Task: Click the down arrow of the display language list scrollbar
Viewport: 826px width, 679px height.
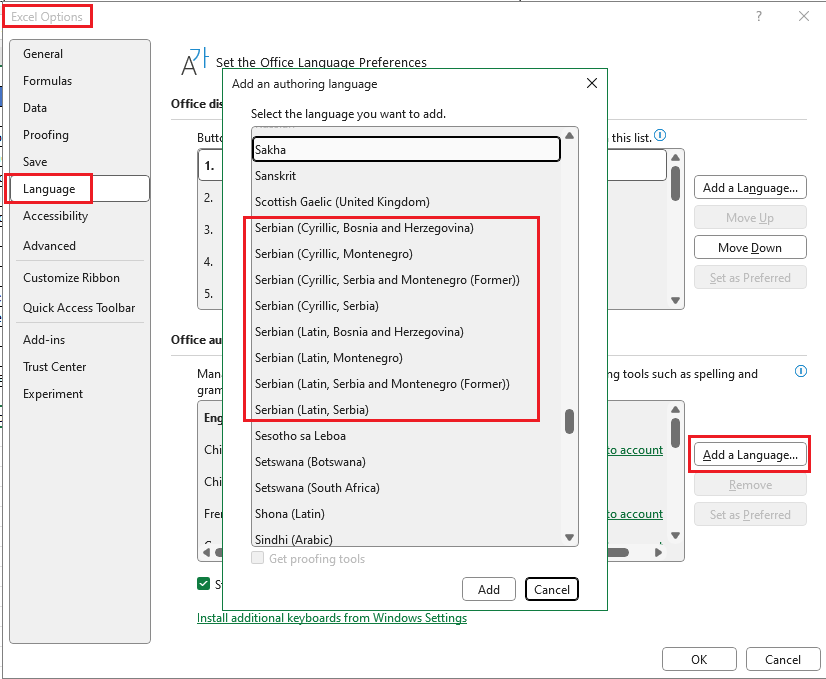Action: pos(675,300)
